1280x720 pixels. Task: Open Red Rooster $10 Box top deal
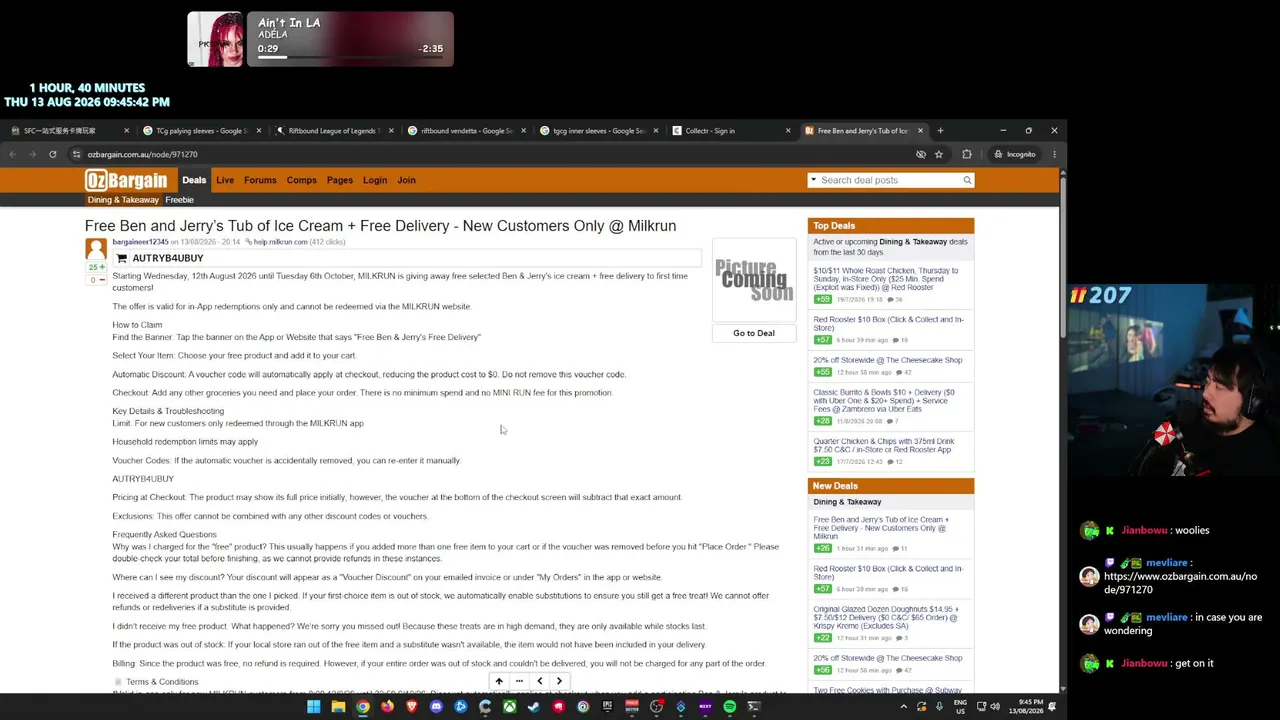point(888,324)
